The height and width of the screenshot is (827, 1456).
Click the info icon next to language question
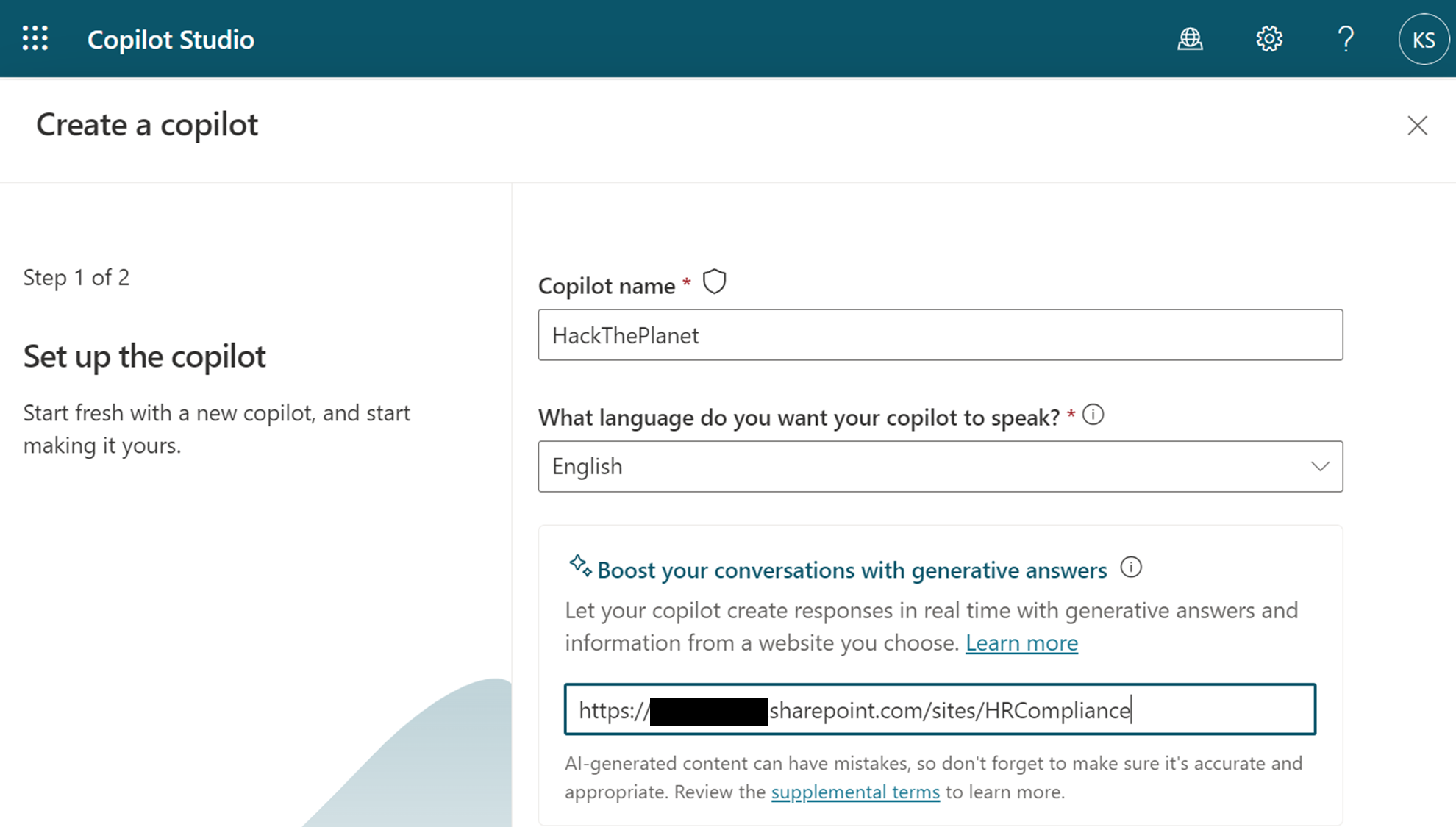tap(1093, 415)
